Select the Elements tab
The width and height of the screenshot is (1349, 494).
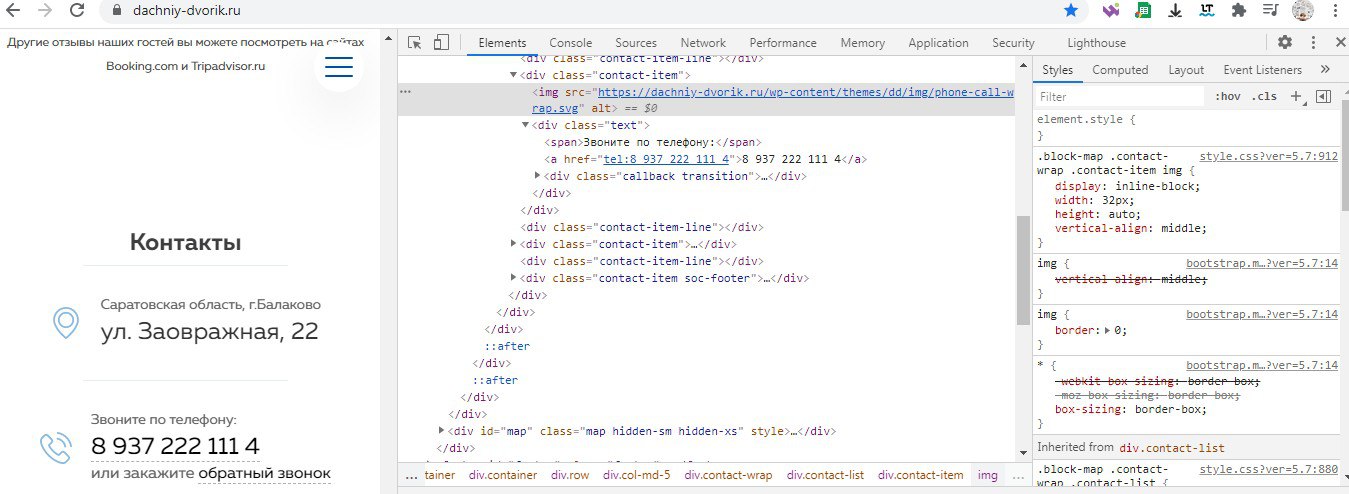pyautogui.click(x=502, y=43)
